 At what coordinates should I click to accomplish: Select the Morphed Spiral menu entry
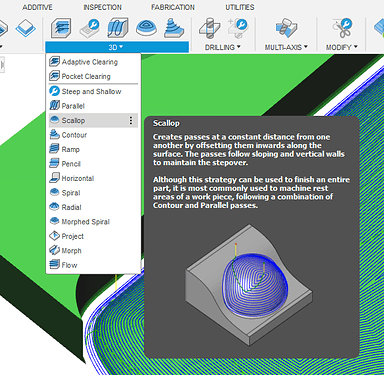[x=93, y=222]
